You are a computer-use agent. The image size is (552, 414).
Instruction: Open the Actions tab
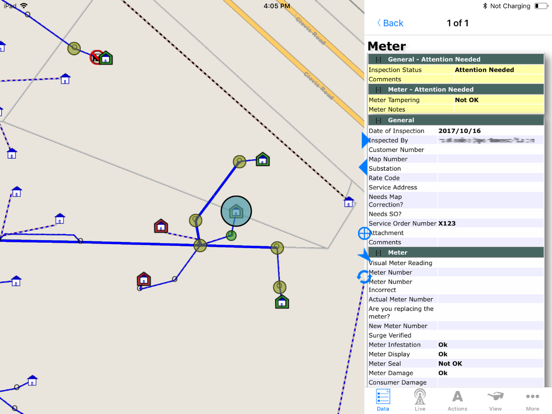[x=457, y=400]
